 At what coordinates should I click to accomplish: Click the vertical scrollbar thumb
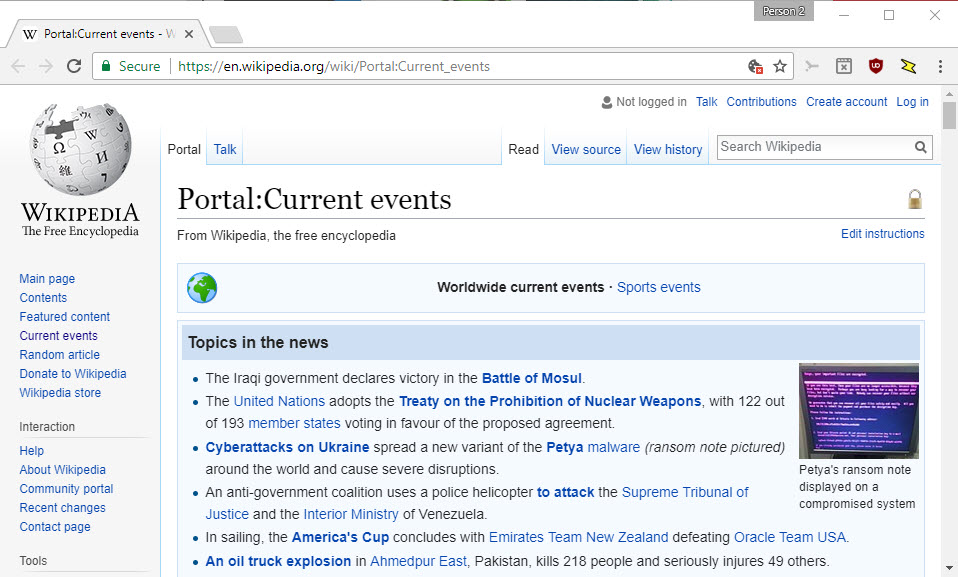click(x=949, y=116)
